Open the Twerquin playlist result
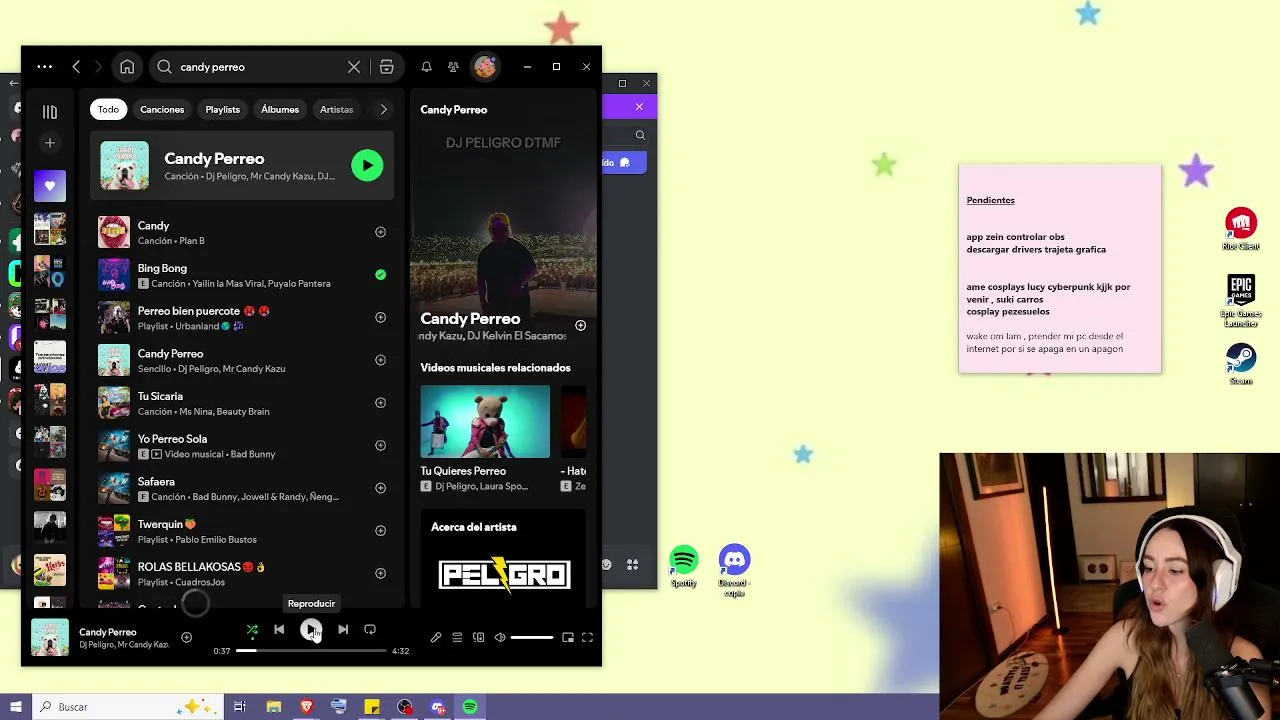This screenshot has height=720, width=1280. 240,531
